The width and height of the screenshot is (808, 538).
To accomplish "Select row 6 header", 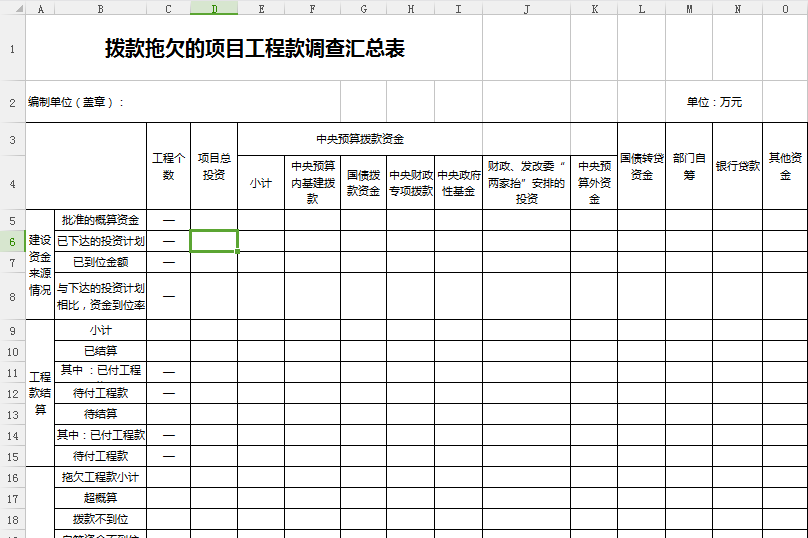I will pos(12,241).
